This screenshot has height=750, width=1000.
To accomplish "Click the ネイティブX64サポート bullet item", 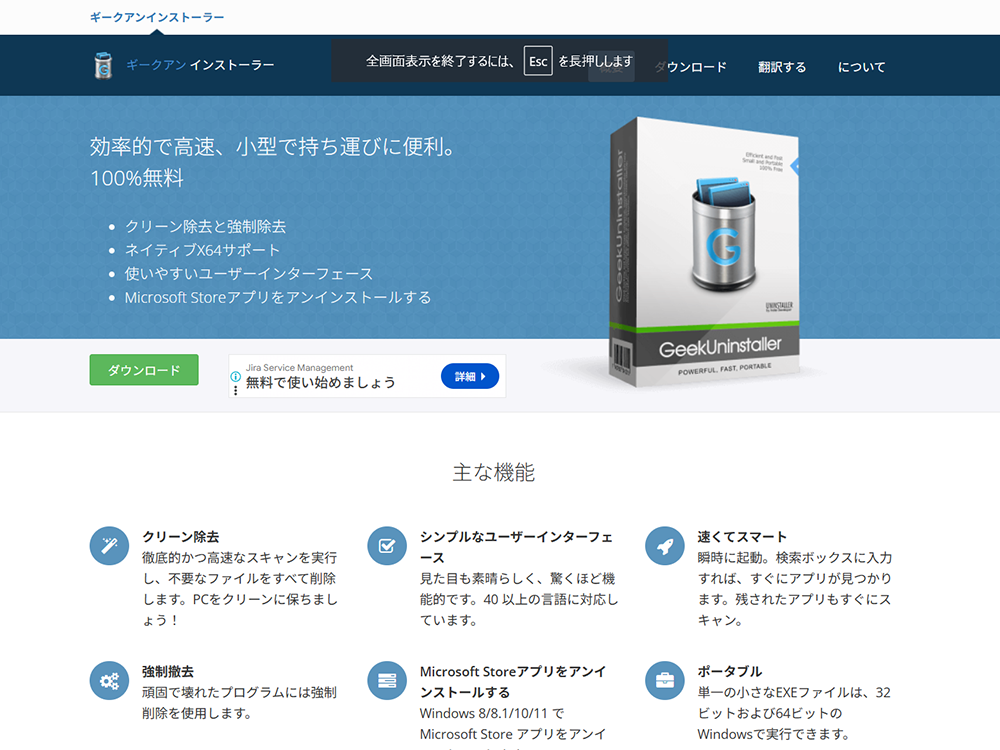I will coord(202,250).
